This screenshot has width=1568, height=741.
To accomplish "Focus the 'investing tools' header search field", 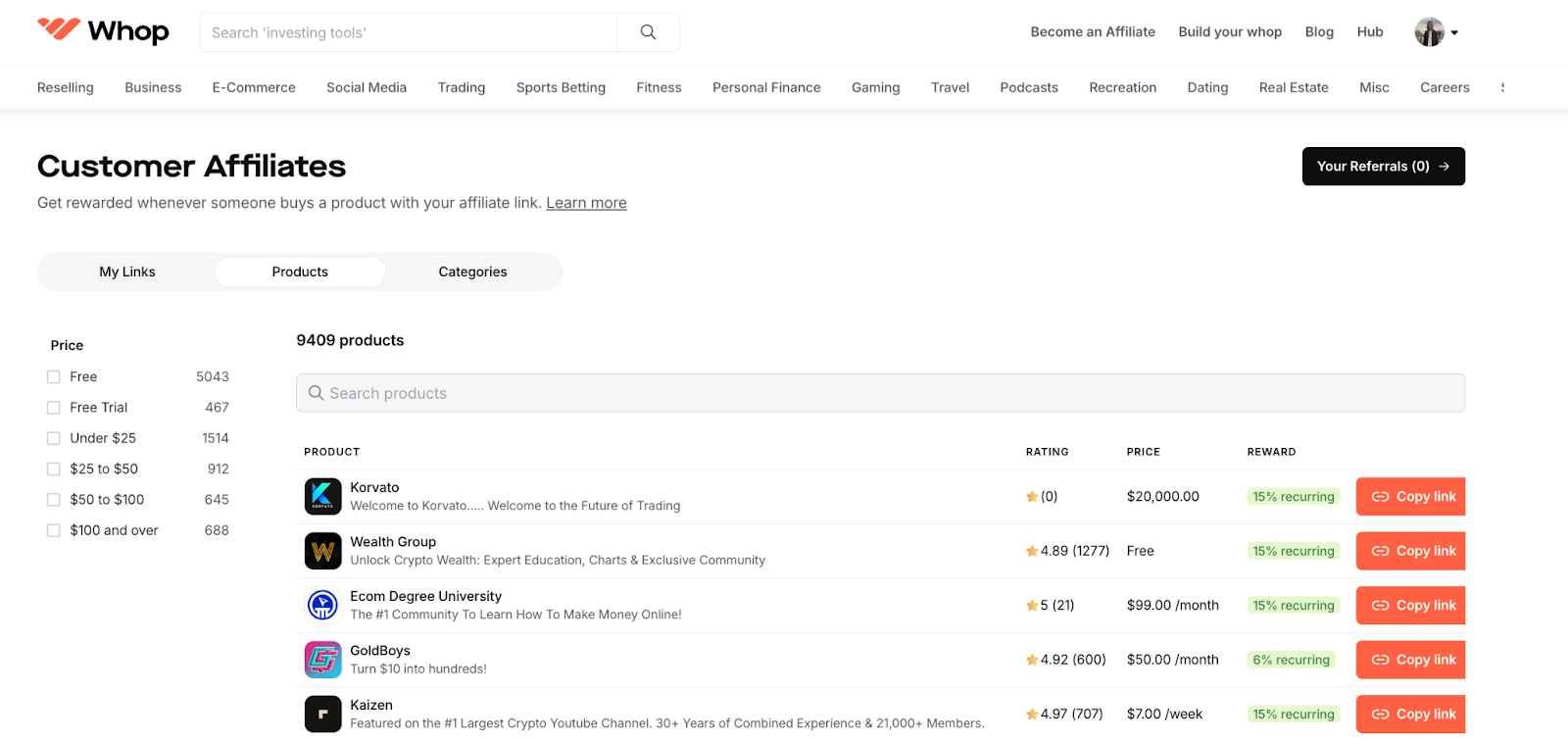I will coord(409,32).
